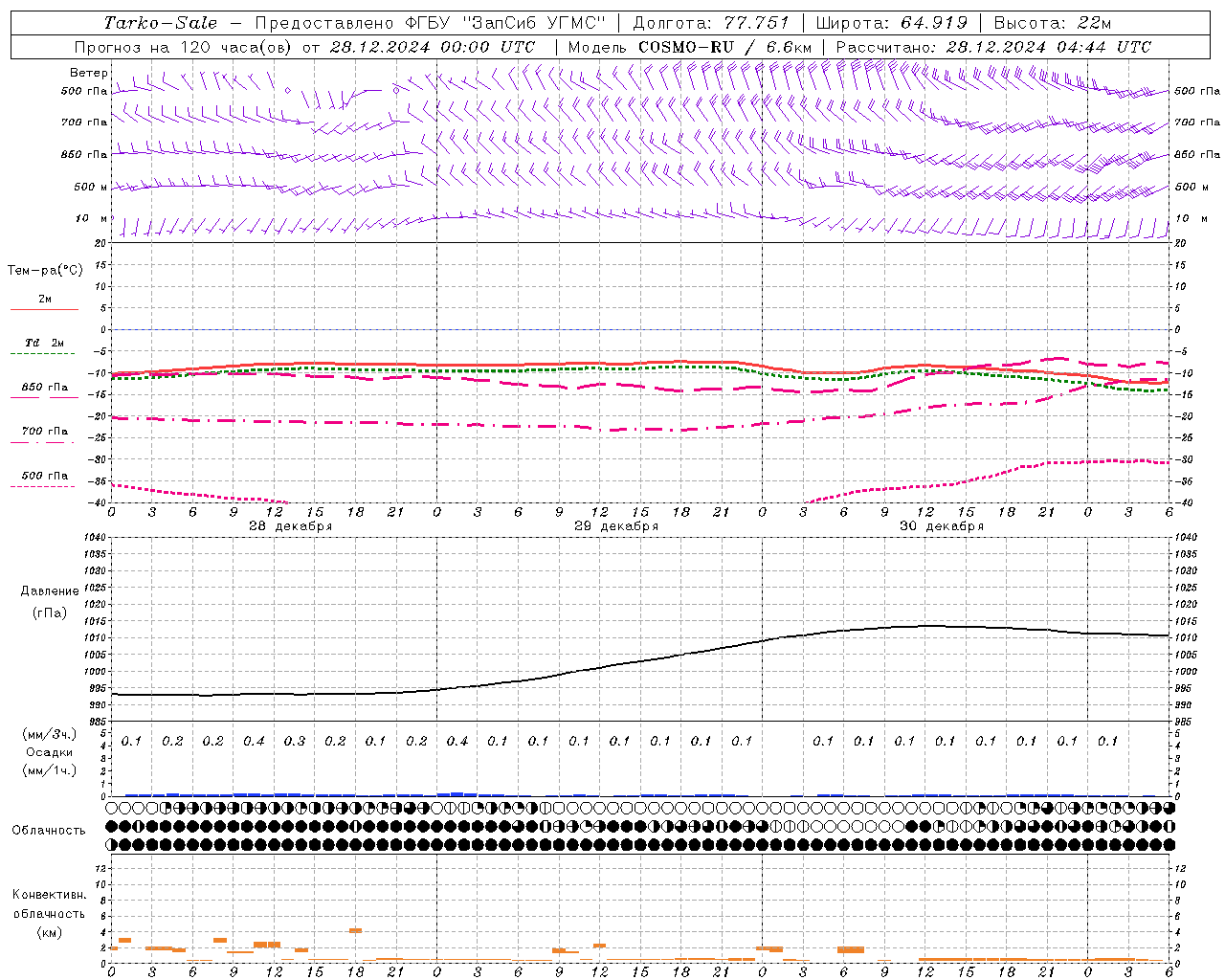Select the 500 гПа temperature legend entry

click(x=45, y=476)
